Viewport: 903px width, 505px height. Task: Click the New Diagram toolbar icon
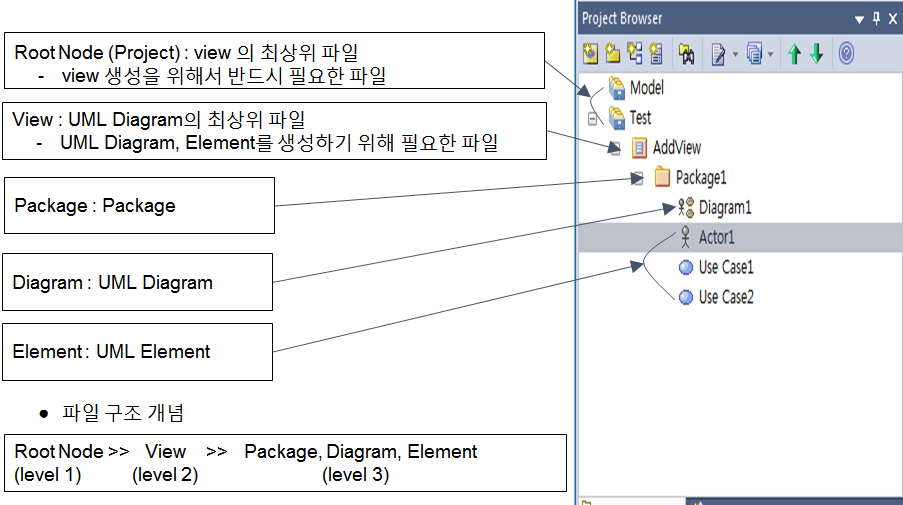click(x=635, y=54)
